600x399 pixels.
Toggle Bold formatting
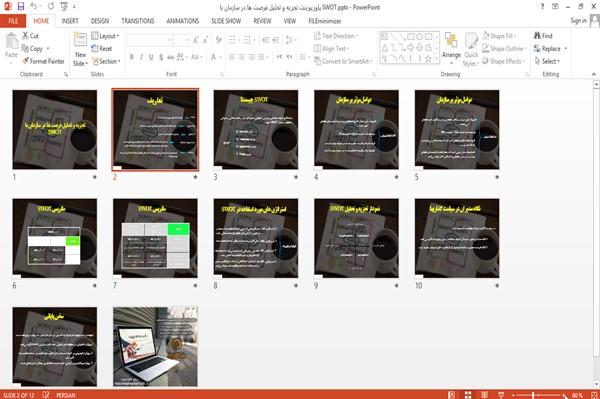(132, 57)
